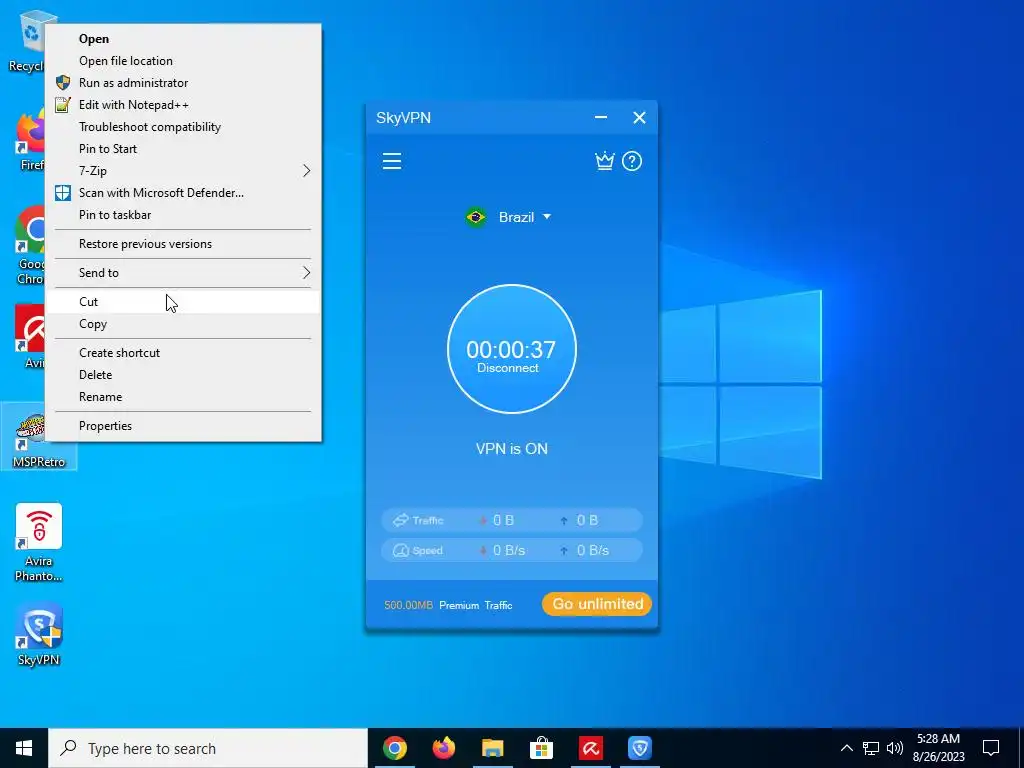Choose Pin to taskbar
Image resolution: width=1024 pixels, height=768 pixels.
[184, 215]
